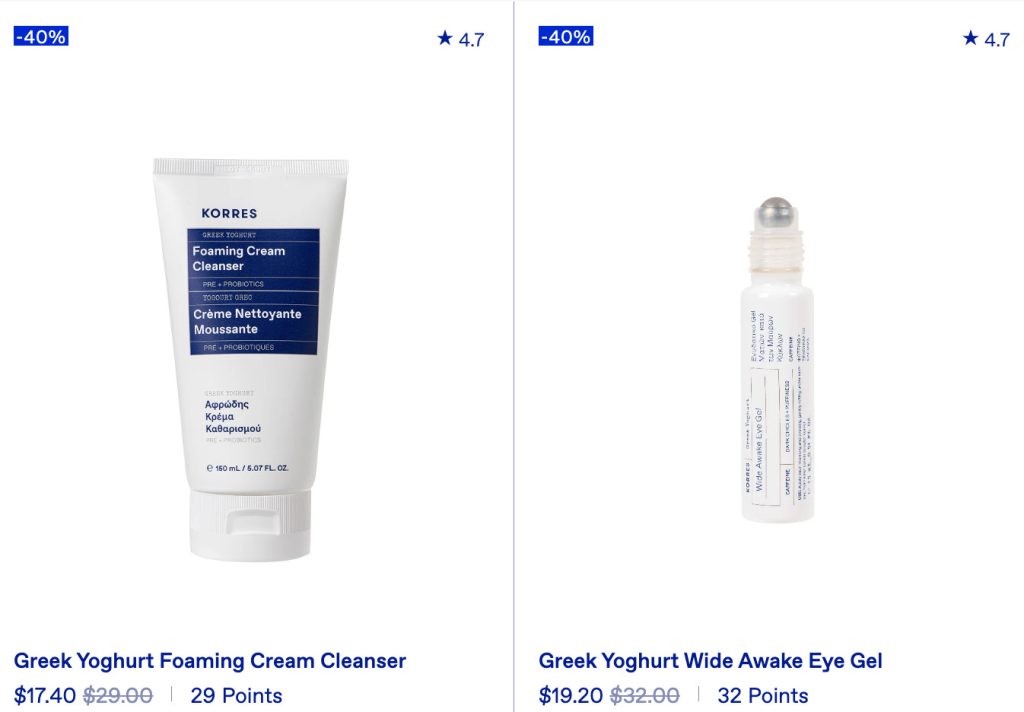Click the star icon on the cleanser card
This screenshot has width=1024, height=712.
(x=445, y=38)
